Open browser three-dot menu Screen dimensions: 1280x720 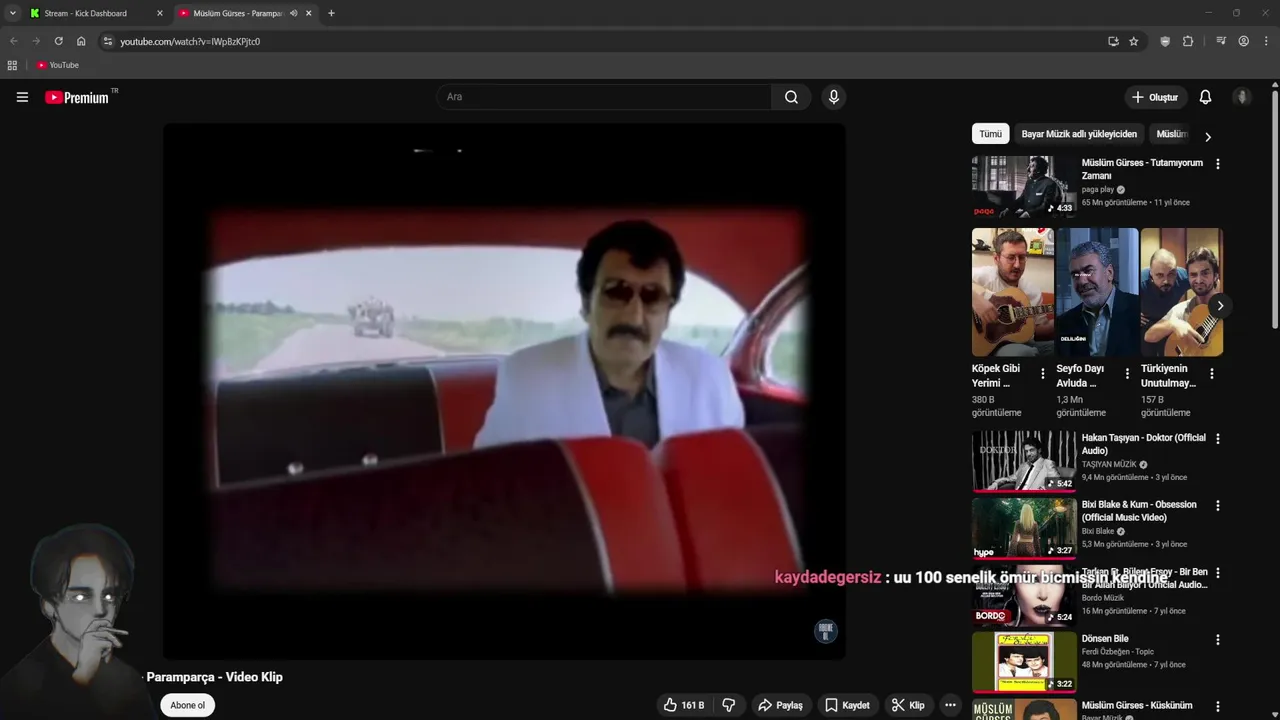pyautogui.click(x=1266, y=41)
